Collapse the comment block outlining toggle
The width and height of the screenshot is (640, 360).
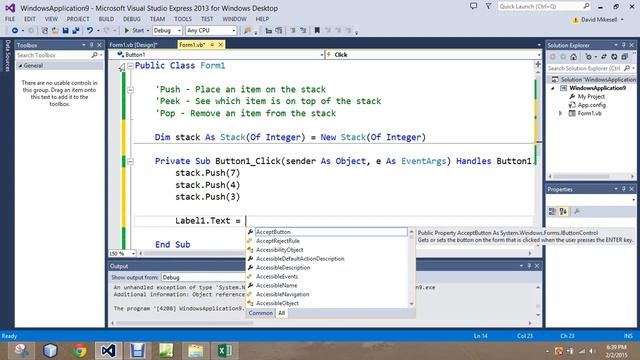pyautogui.click(x=130, y=90)
